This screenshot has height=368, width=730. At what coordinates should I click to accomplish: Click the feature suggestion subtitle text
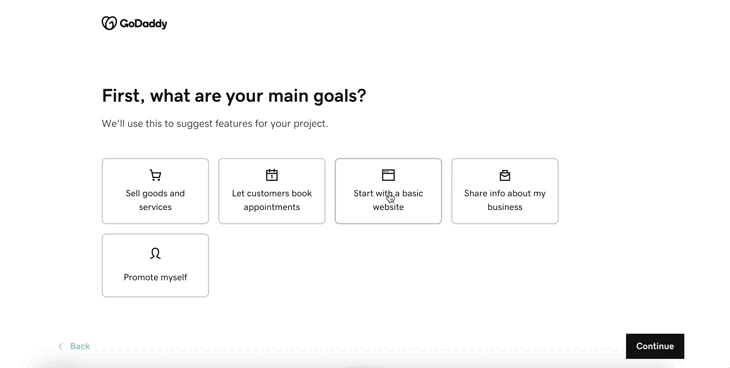(x=215, y=124)
